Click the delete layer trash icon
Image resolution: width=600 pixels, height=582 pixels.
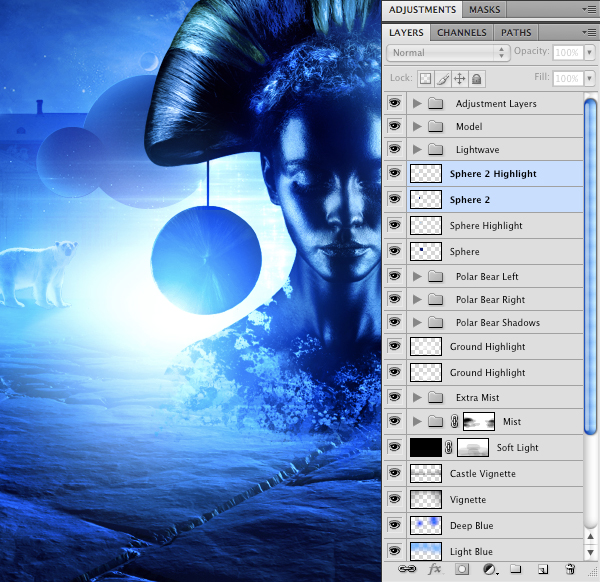click(x=570, y=569)
